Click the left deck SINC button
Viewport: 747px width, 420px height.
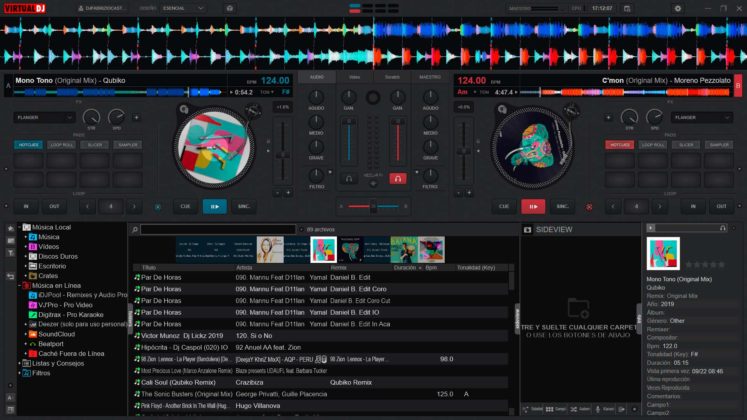tap(244, 207)
